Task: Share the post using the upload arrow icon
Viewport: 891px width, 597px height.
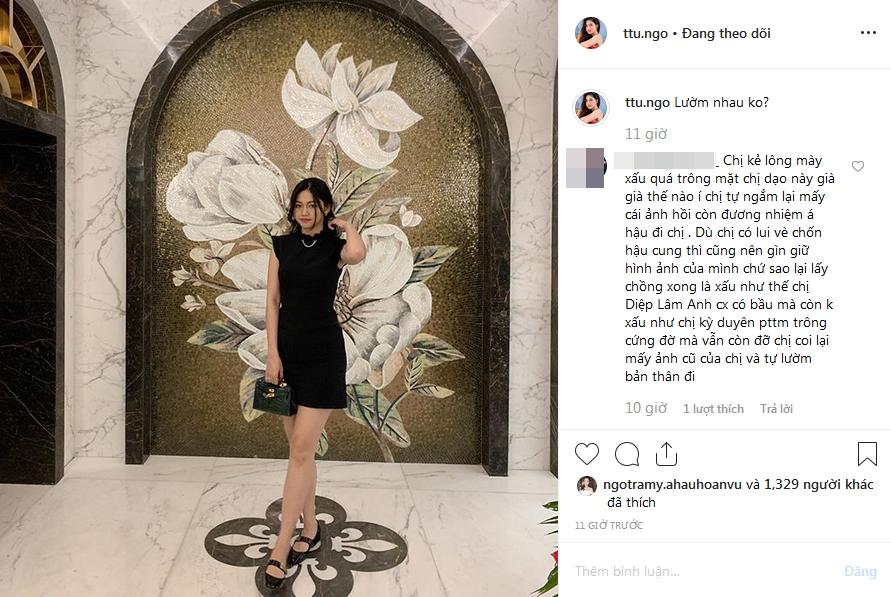Action: point(666,454)
